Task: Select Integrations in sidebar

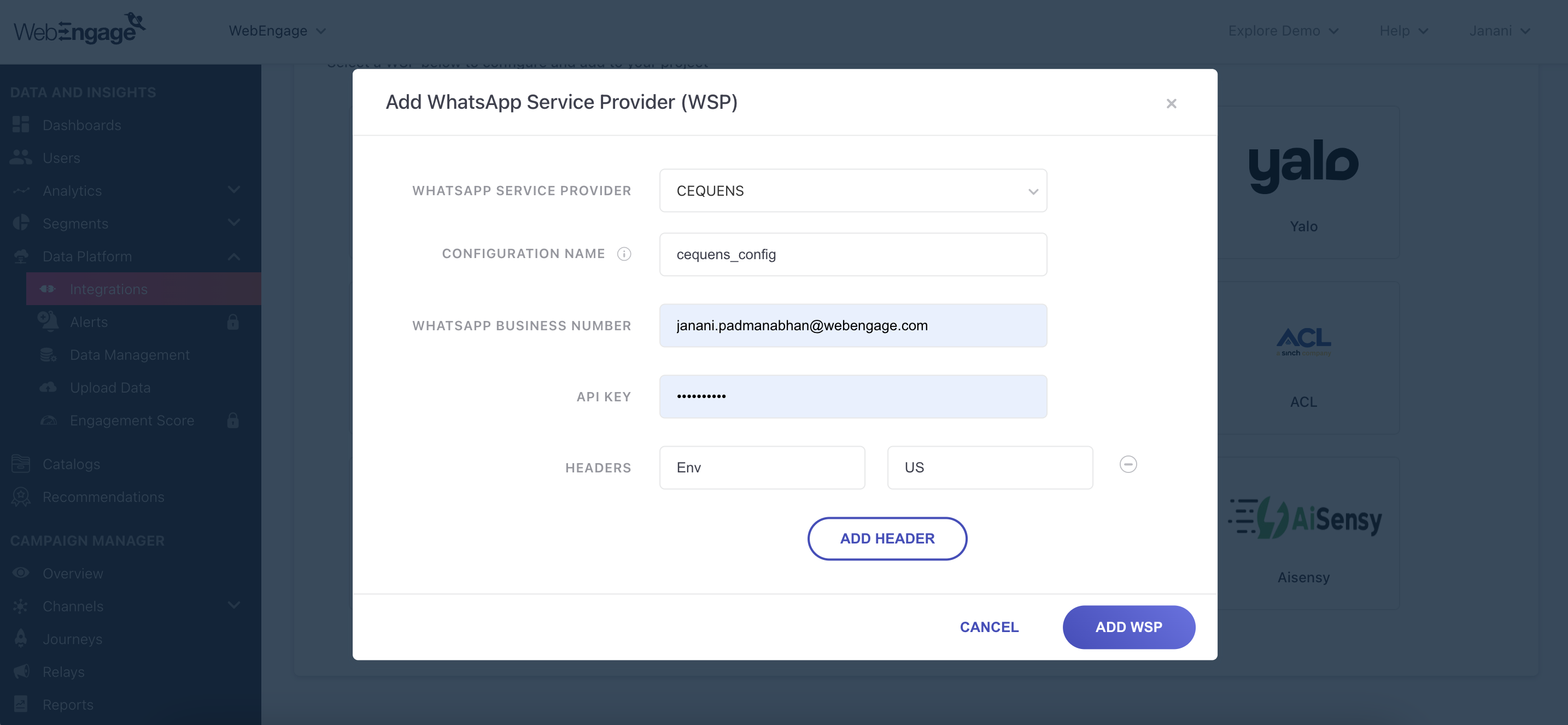Action: click(x=144, y=289)
